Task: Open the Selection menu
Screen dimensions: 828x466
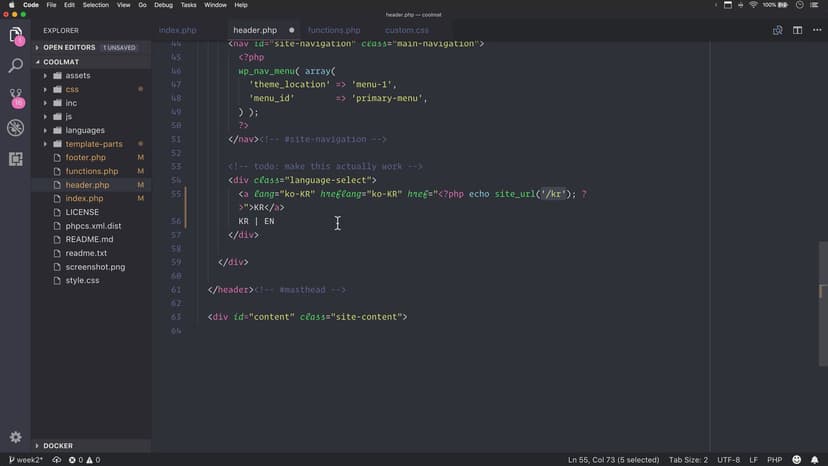Action: pos(96,5)
